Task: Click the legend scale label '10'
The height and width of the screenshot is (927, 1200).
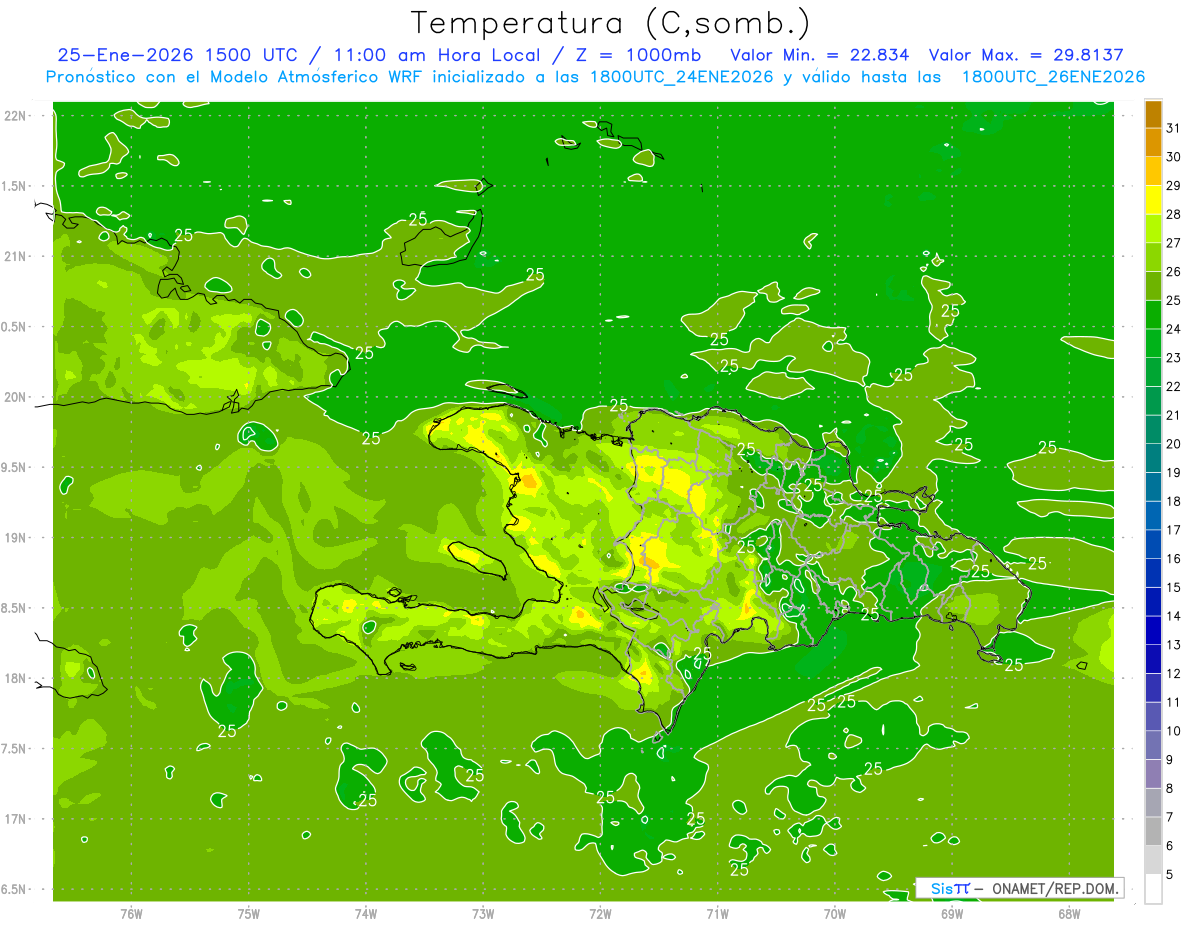Action: tap(1173, 731)
